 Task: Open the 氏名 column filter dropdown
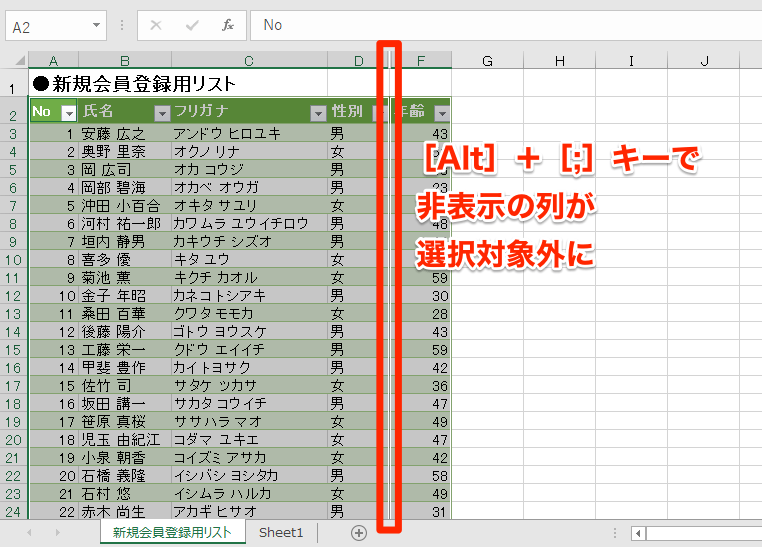coord(162,113)
